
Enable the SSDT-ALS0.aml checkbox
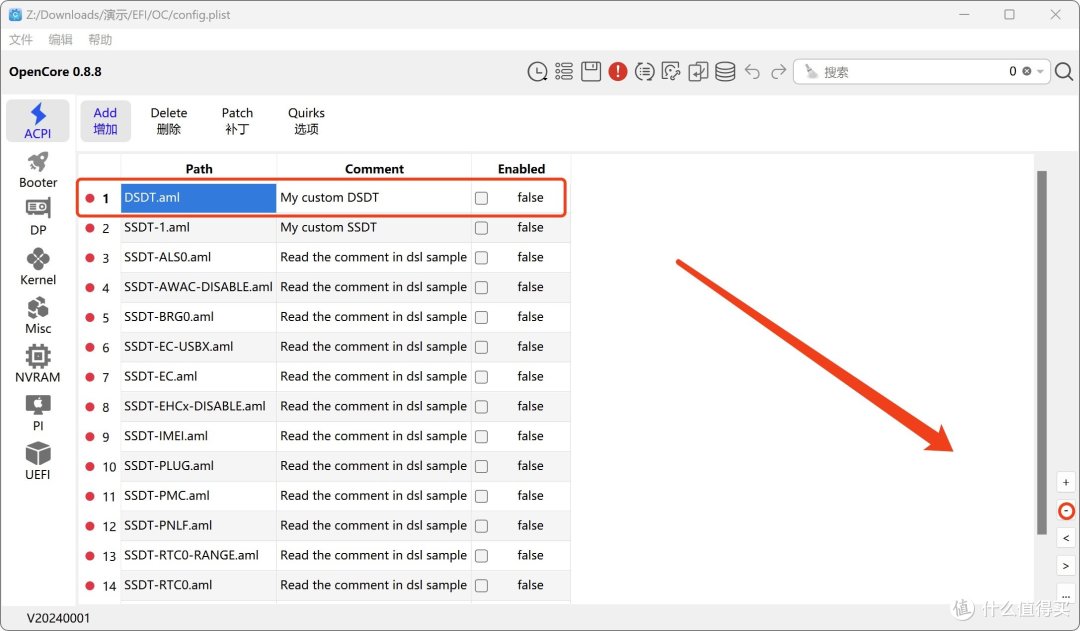pyautogui.click(x=481, y=258)
